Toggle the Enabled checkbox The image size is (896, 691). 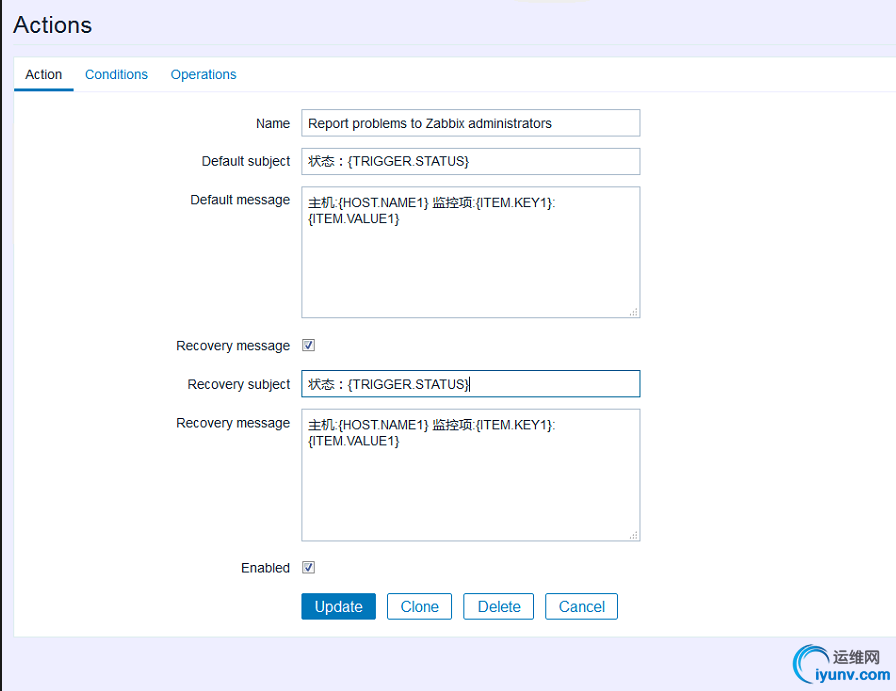pyautogui.click(x=309, y=568)
